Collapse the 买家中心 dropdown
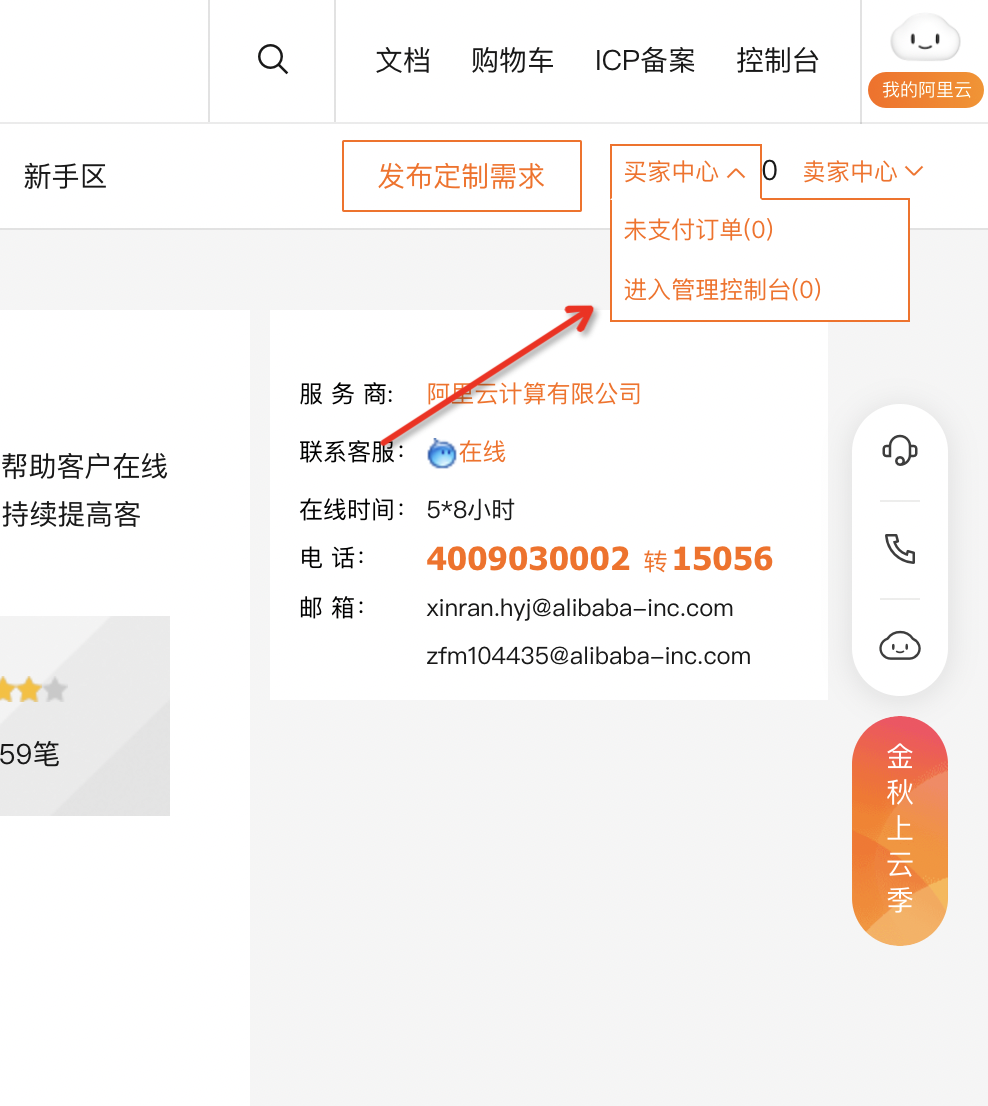The height and width of the screenshot is (1106, 988). tap(684, 171)
